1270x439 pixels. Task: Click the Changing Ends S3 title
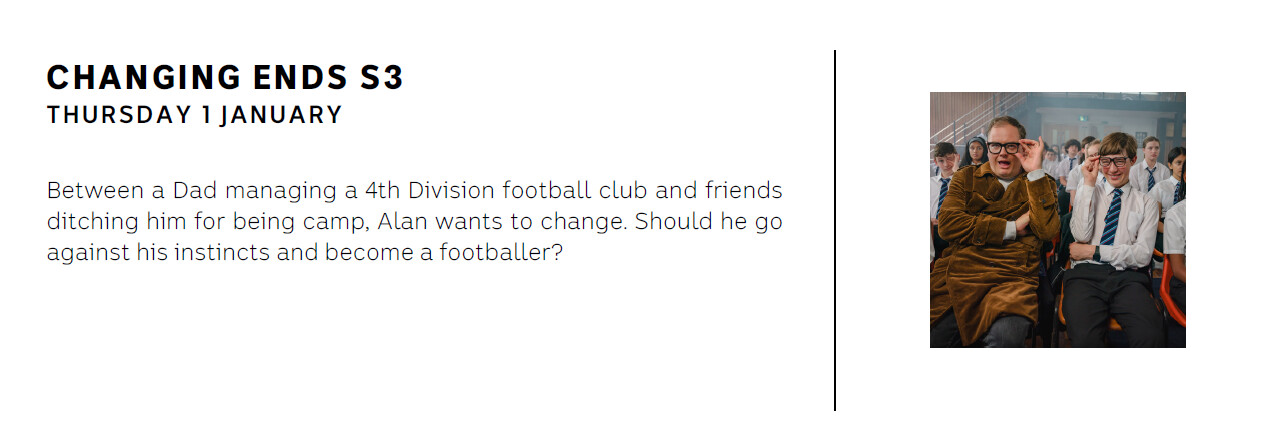(x=225, y=78)
